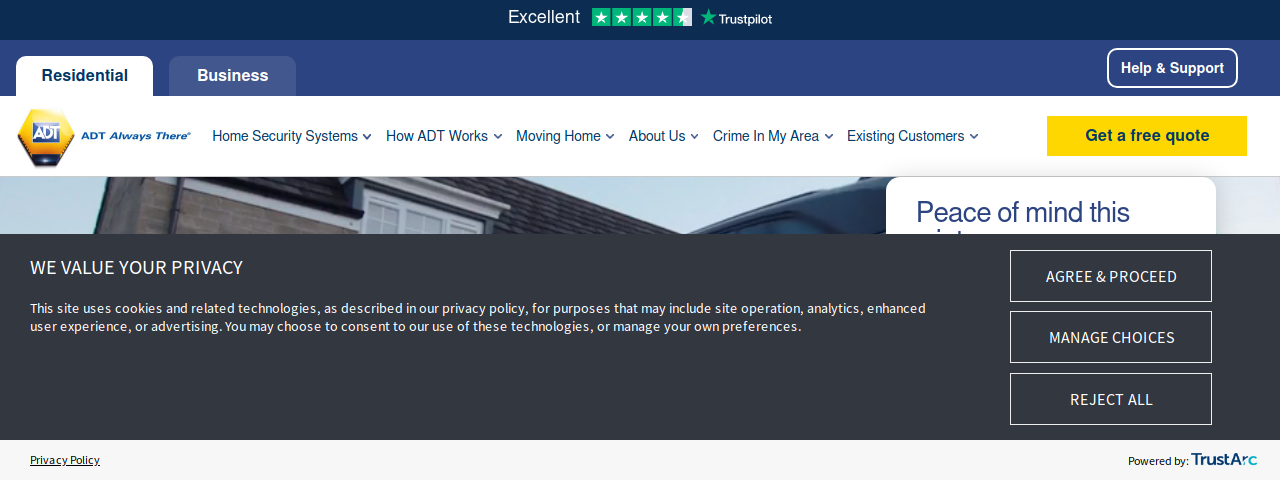Screen dimensions: 1280x480
Task: Expand chevron beside About Us
Action: pyautogui.click(x=694, y=137)
